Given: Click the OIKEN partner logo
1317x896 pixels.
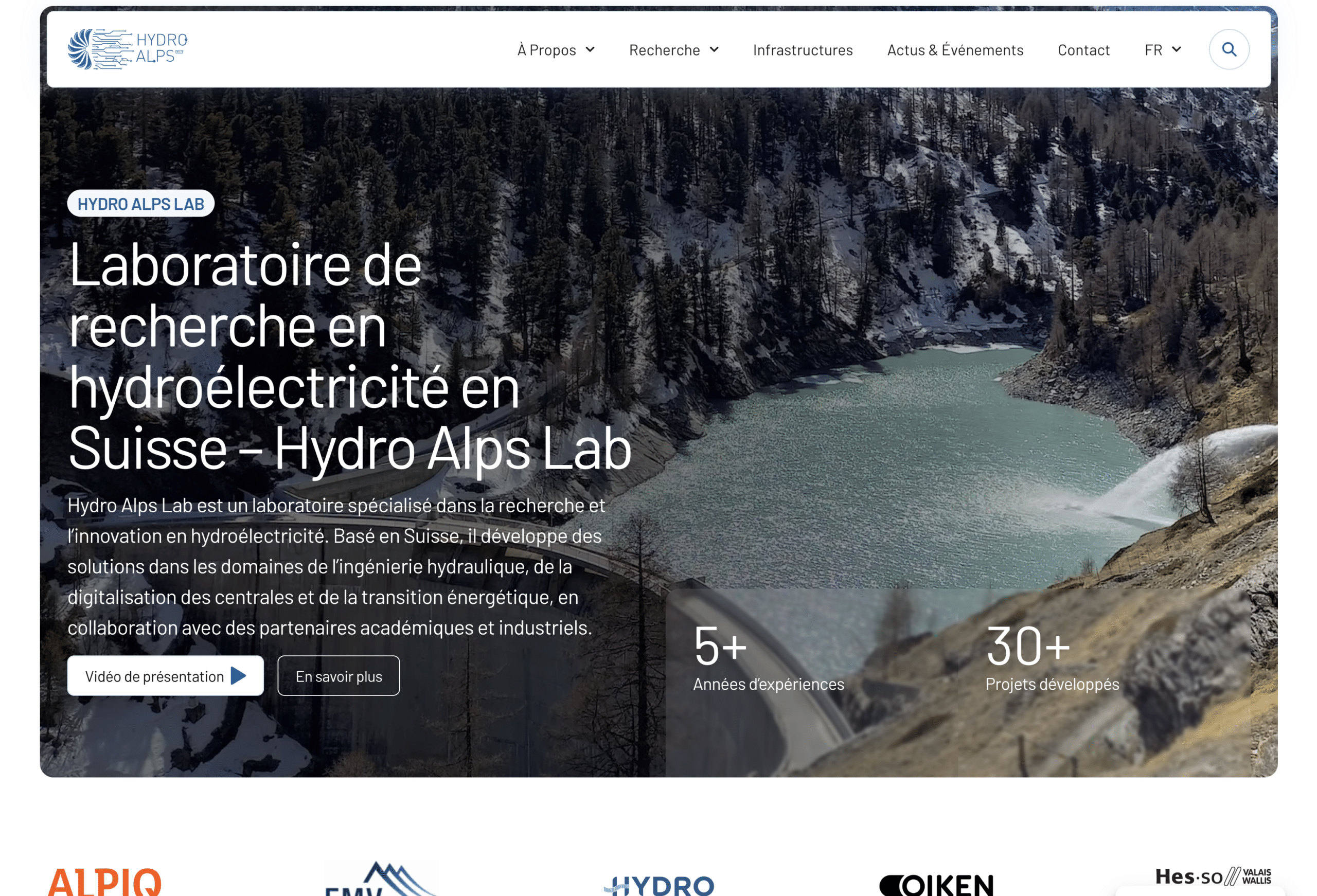Looking at the screenshot, I should [937, 885].
